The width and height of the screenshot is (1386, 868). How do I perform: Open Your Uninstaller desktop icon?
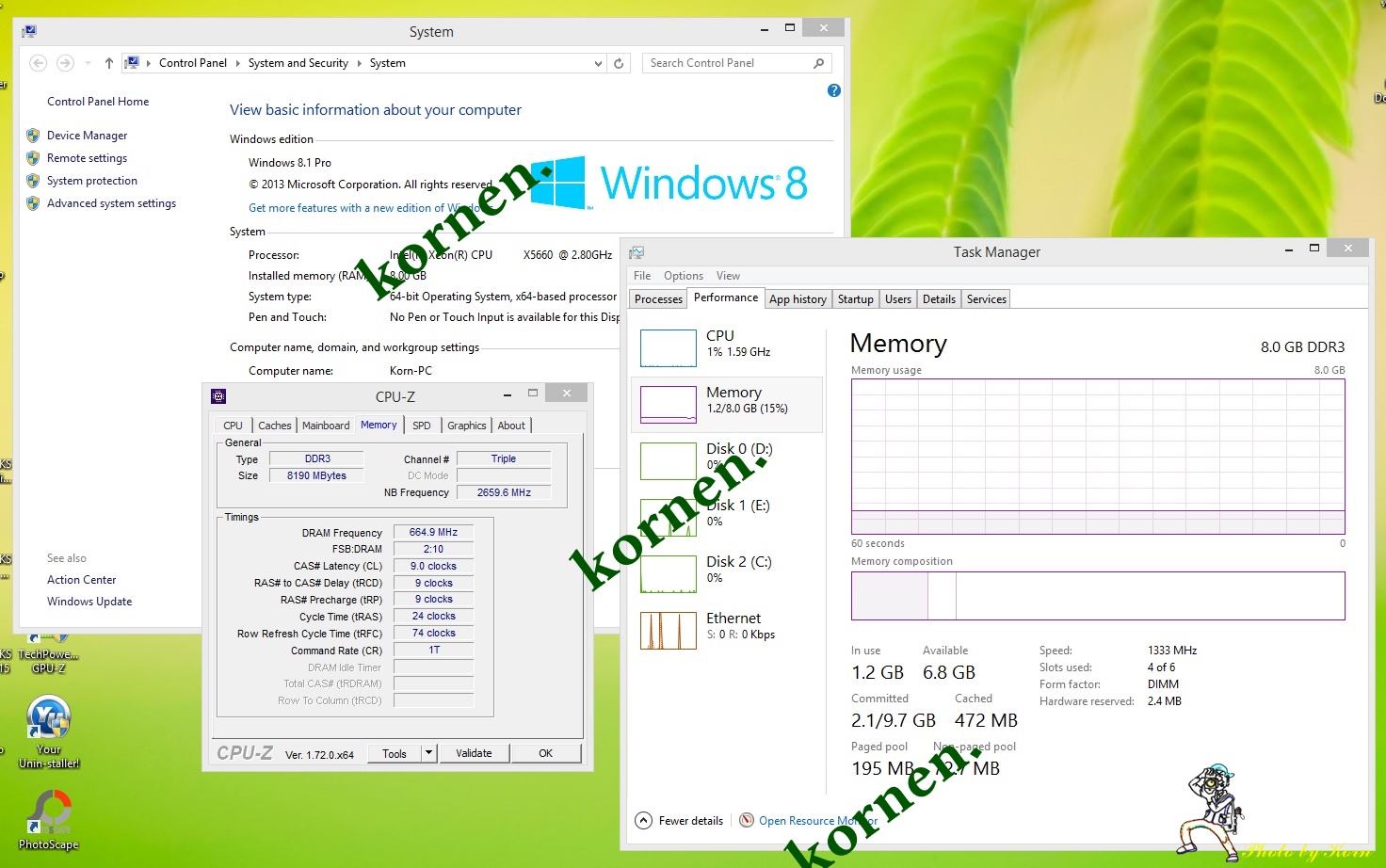click(49, 731)
